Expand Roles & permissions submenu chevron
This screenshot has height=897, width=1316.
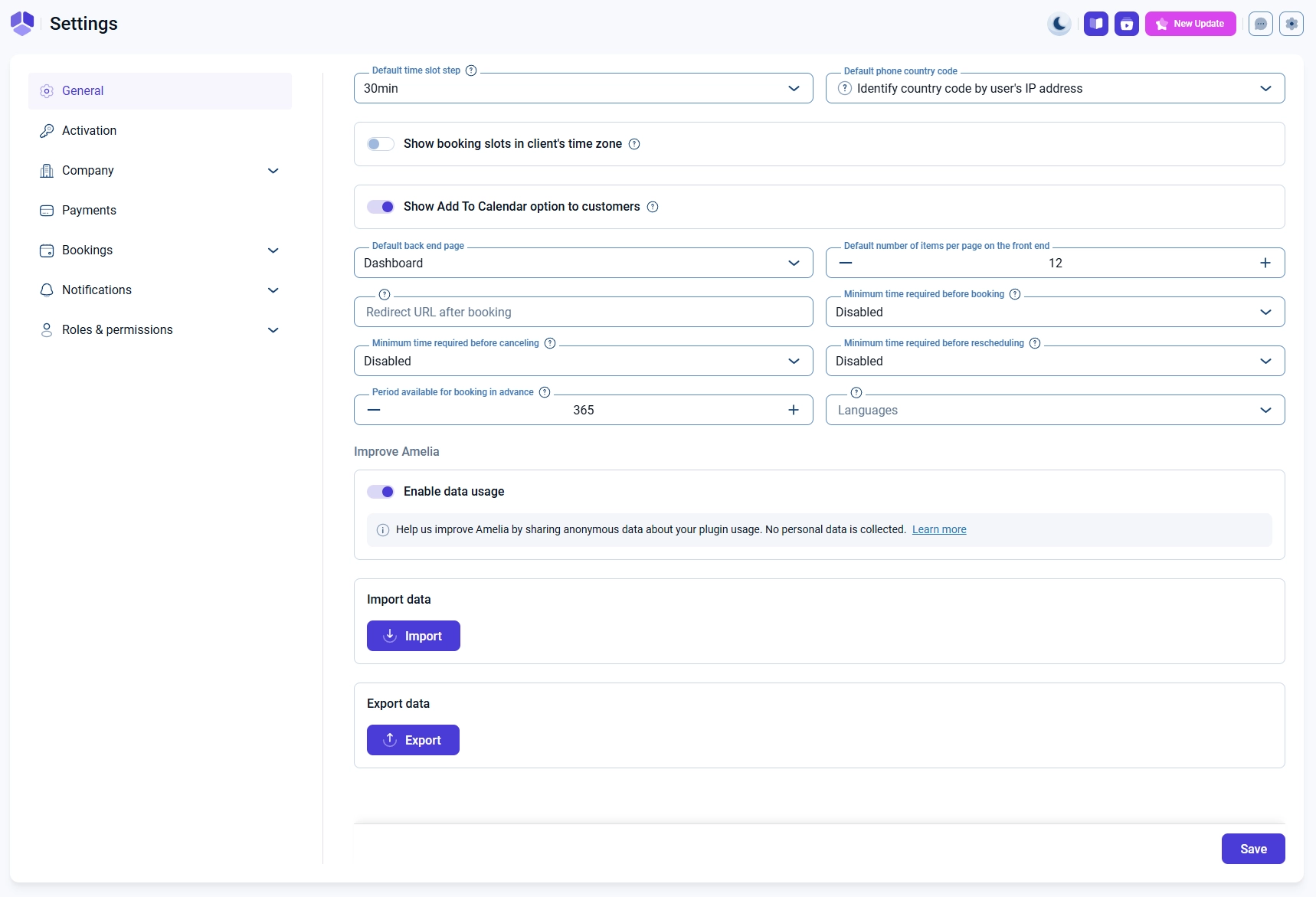tap(273, 330)
